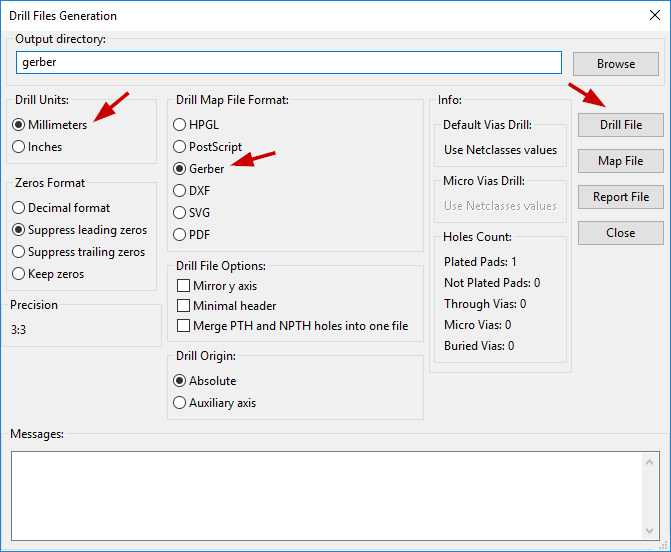Click Plated Pads: 1 text

coord(480,261)
